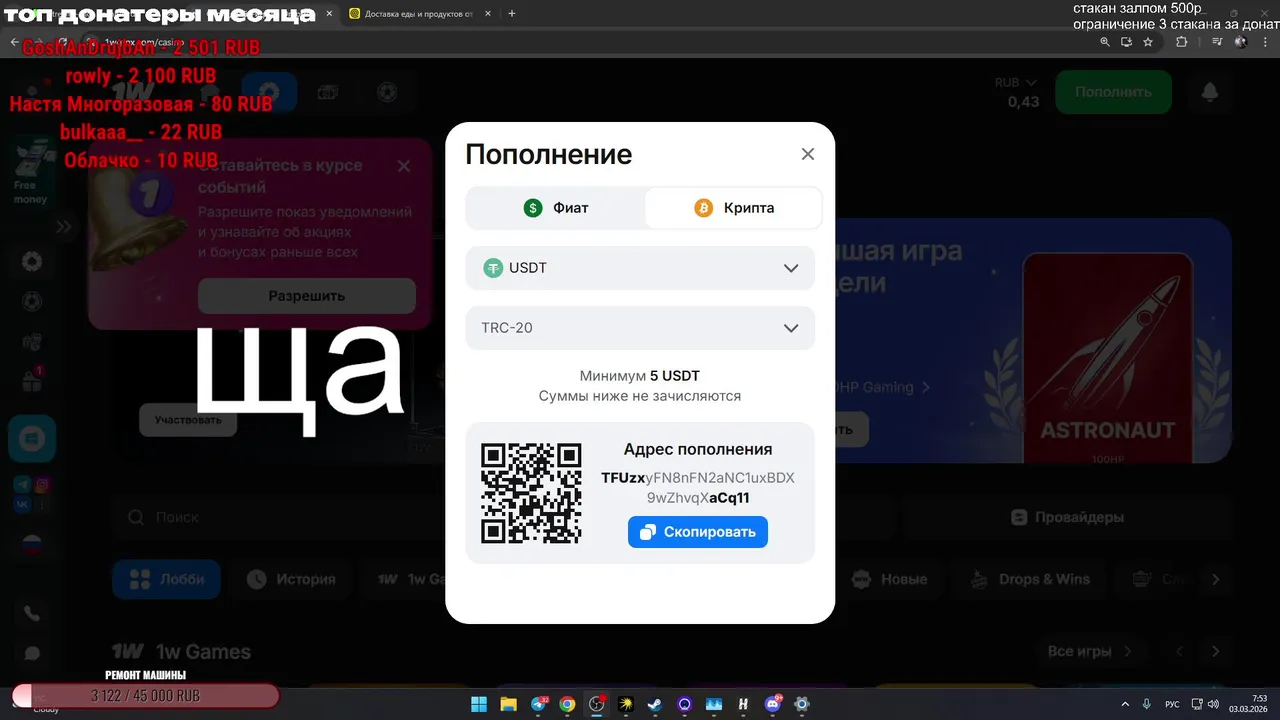
Task: Open the volume speaker tray icon
Action: [1213, 704]
